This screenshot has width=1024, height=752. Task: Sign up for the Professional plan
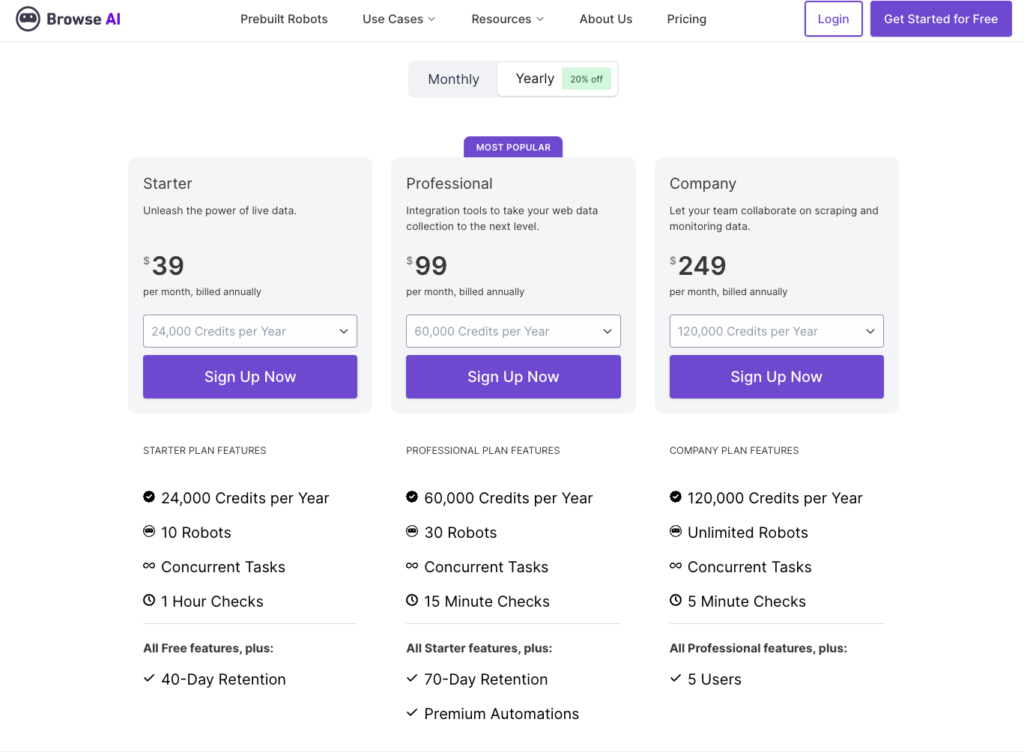[513, 377]
